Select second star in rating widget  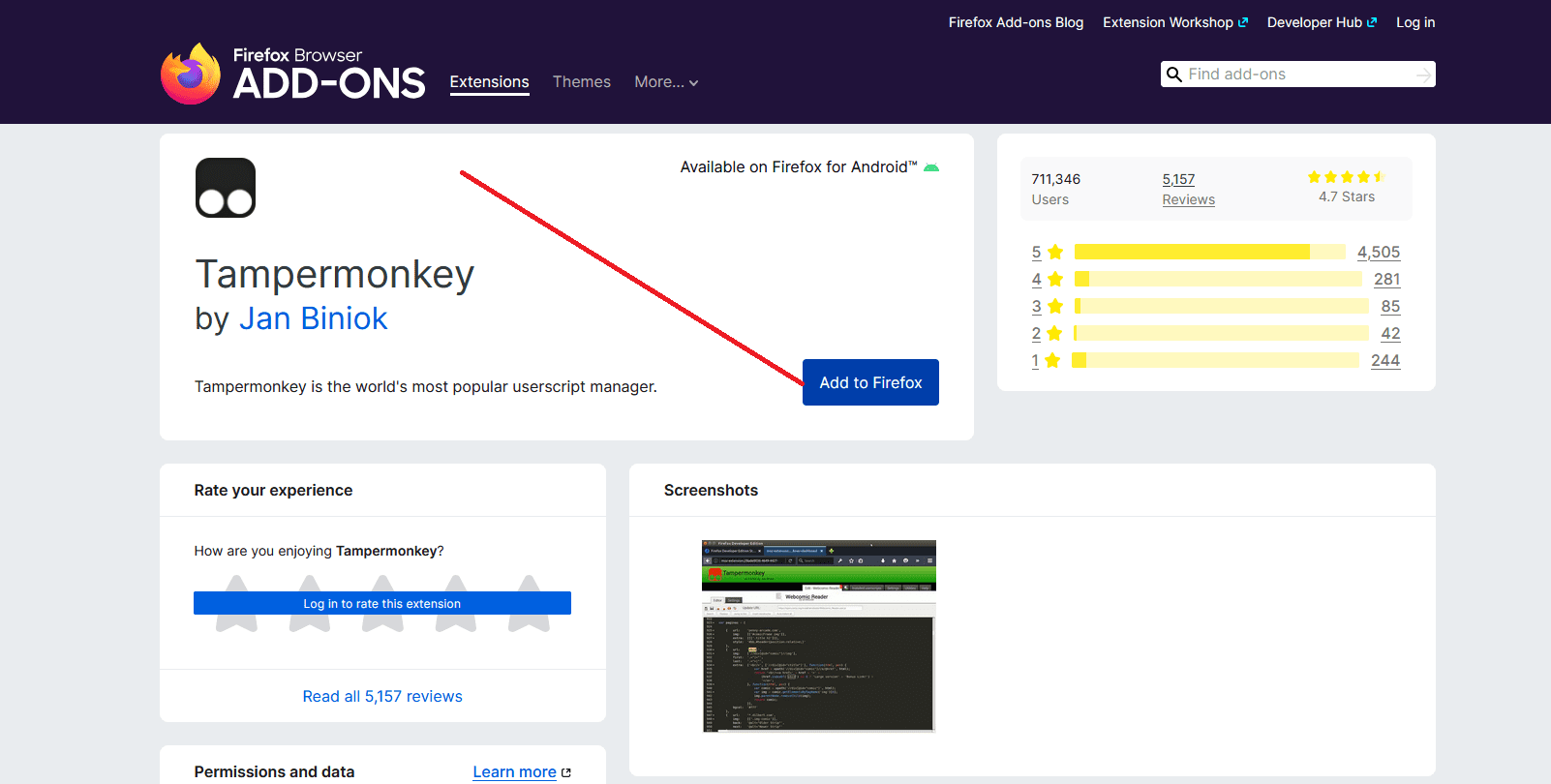click(x=310, y=603)
